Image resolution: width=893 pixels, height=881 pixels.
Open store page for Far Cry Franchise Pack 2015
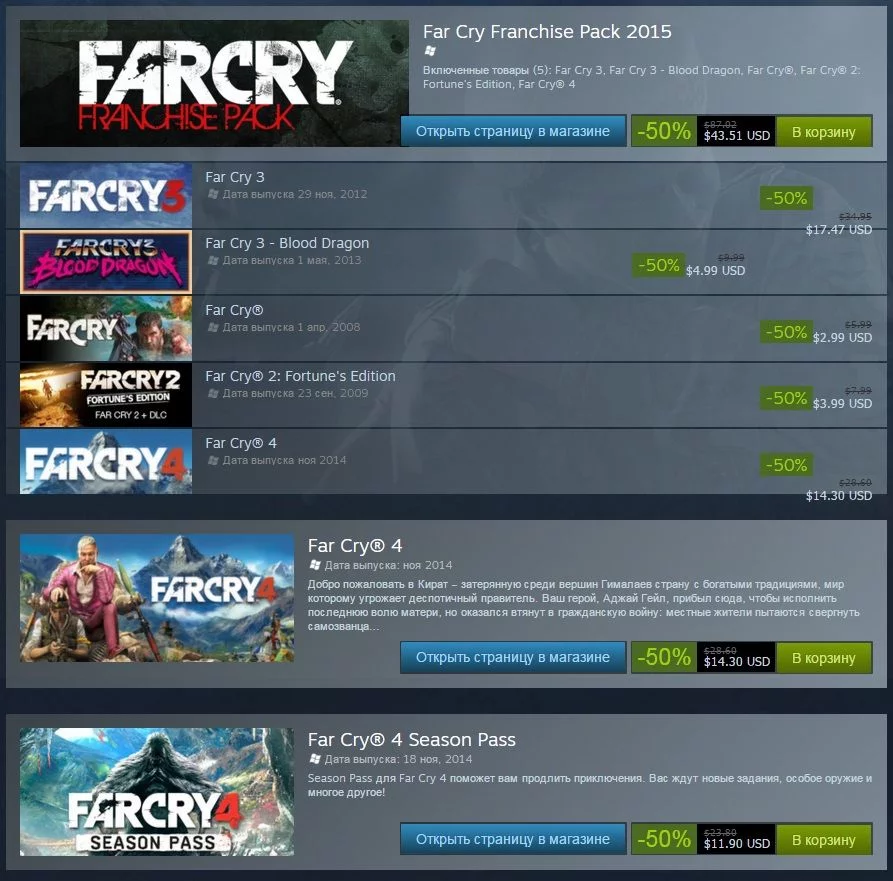(x=513, y=131)
